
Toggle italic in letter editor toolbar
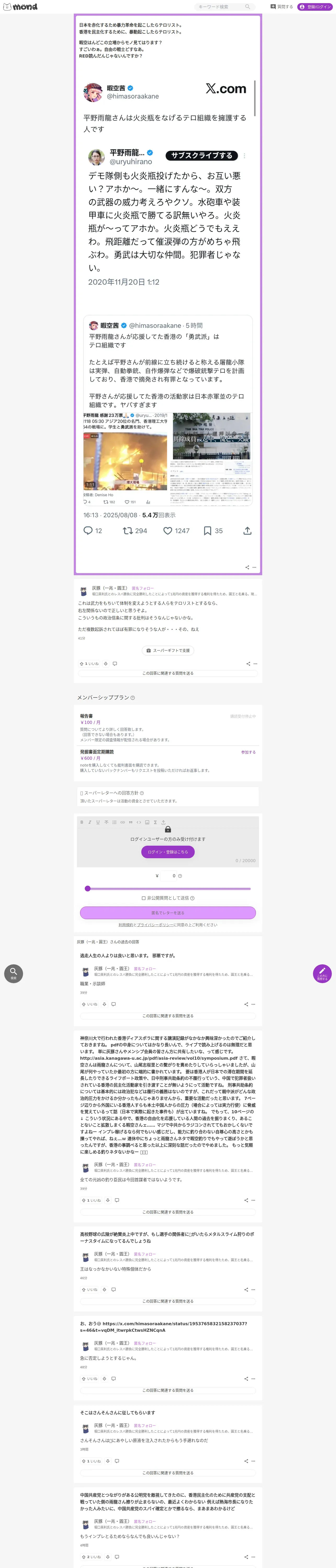click(x=90, y=822)
